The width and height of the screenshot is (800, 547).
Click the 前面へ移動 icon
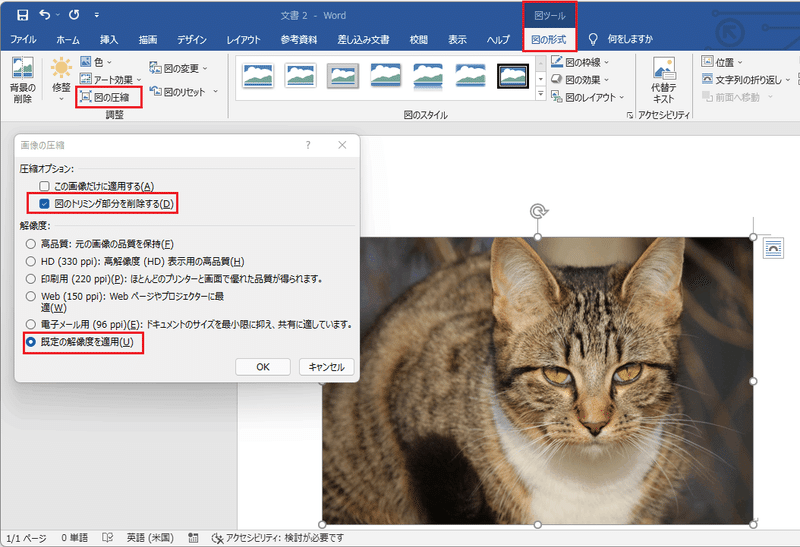click(707, 97)
